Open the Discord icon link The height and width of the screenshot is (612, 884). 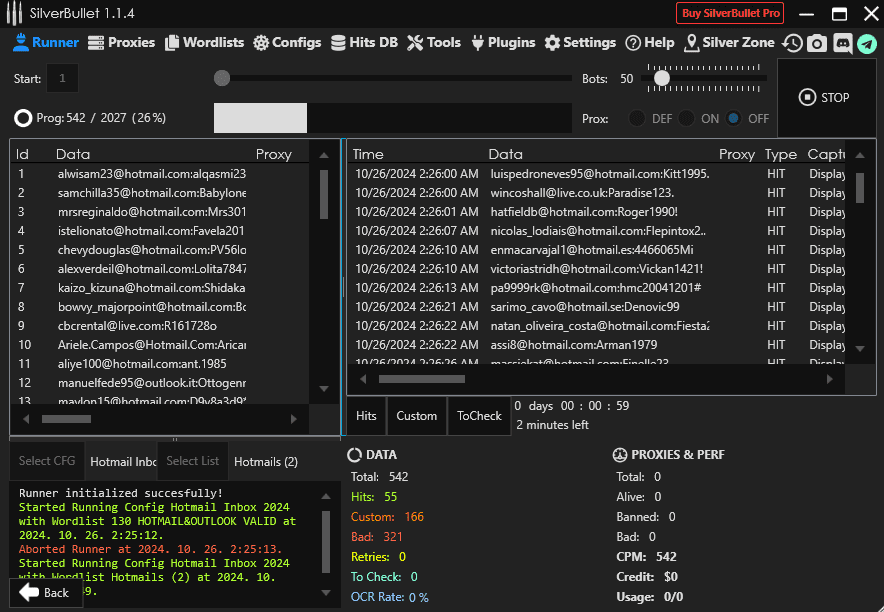[842, 43]
